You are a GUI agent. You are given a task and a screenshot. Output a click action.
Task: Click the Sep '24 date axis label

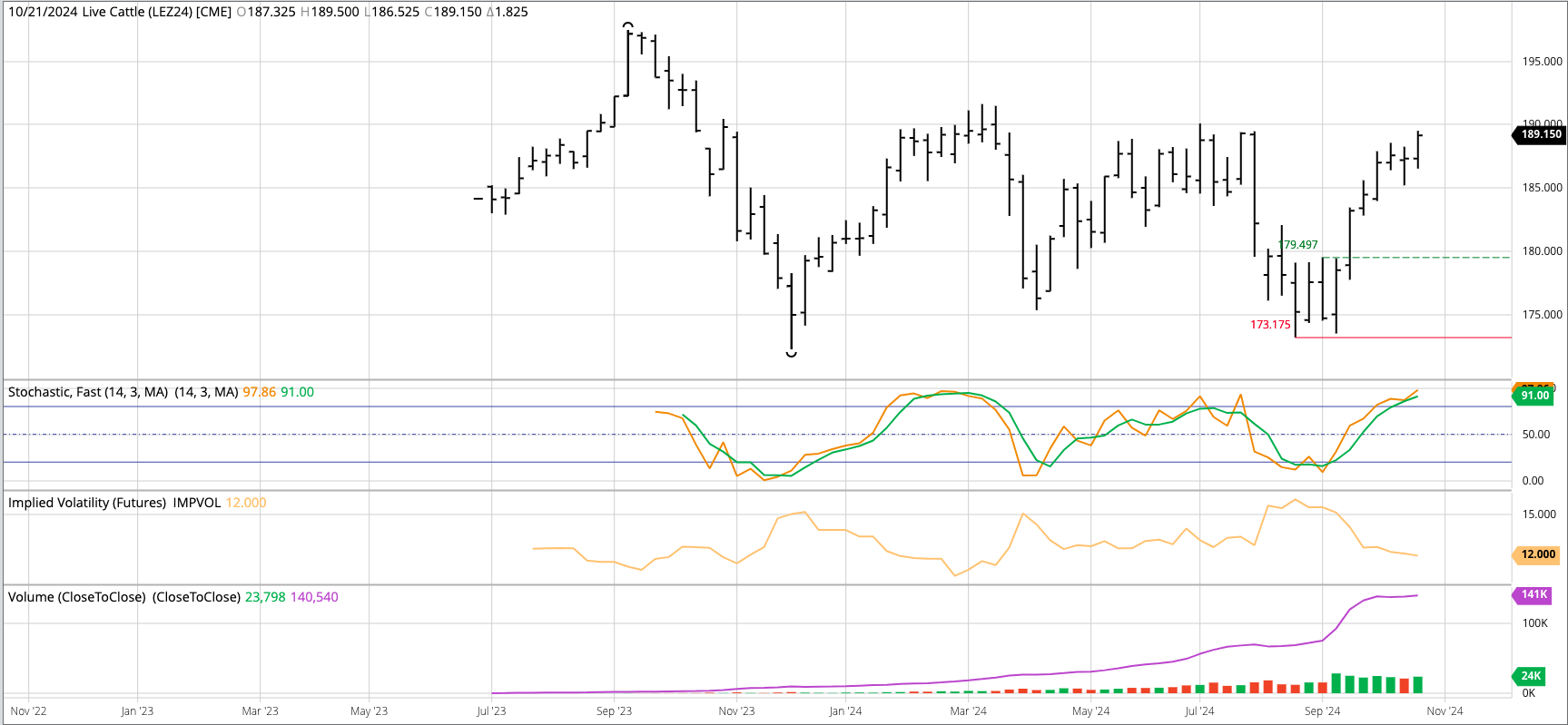point(1322,711)
